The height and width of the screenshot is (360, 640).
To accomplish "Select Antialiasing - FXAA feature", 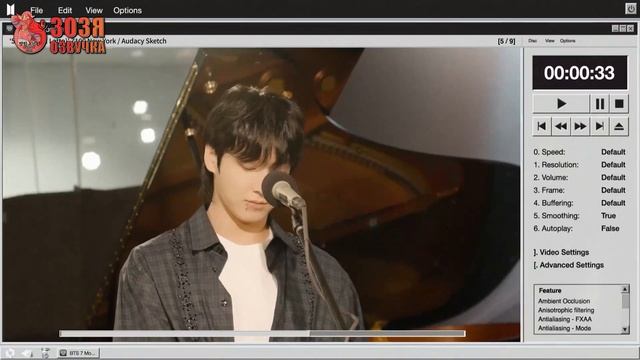I will pos(564,319).
